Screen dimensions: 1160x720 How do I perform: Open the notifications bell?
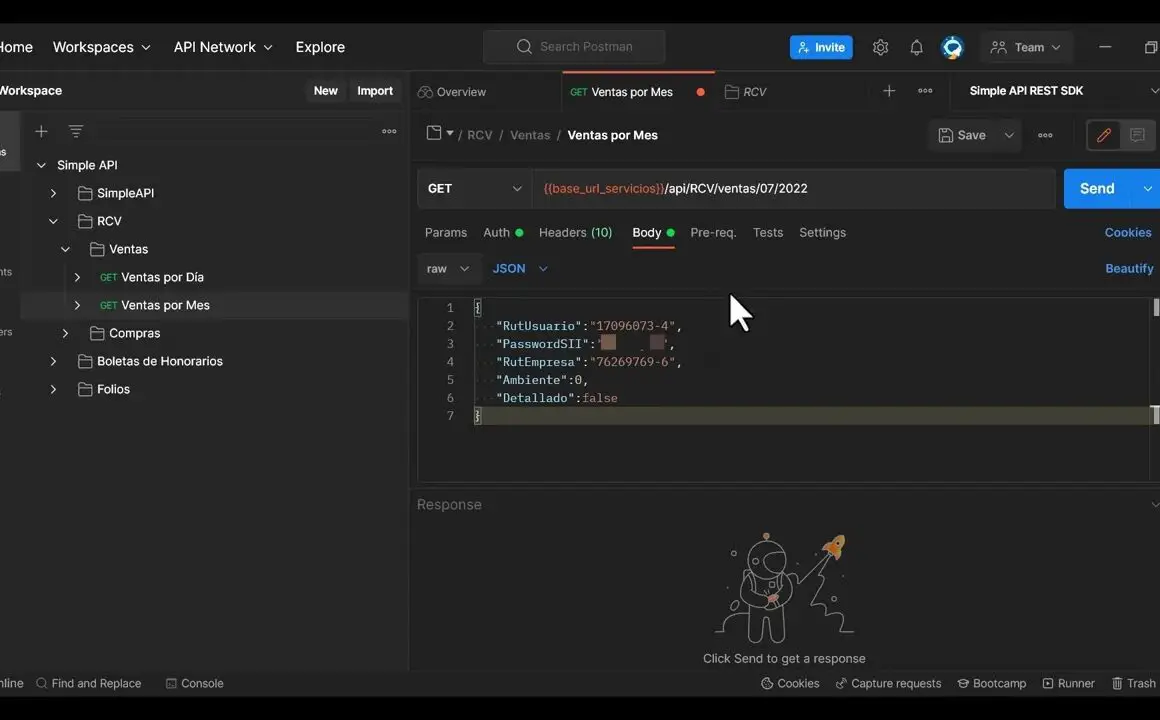pos(916,47)
